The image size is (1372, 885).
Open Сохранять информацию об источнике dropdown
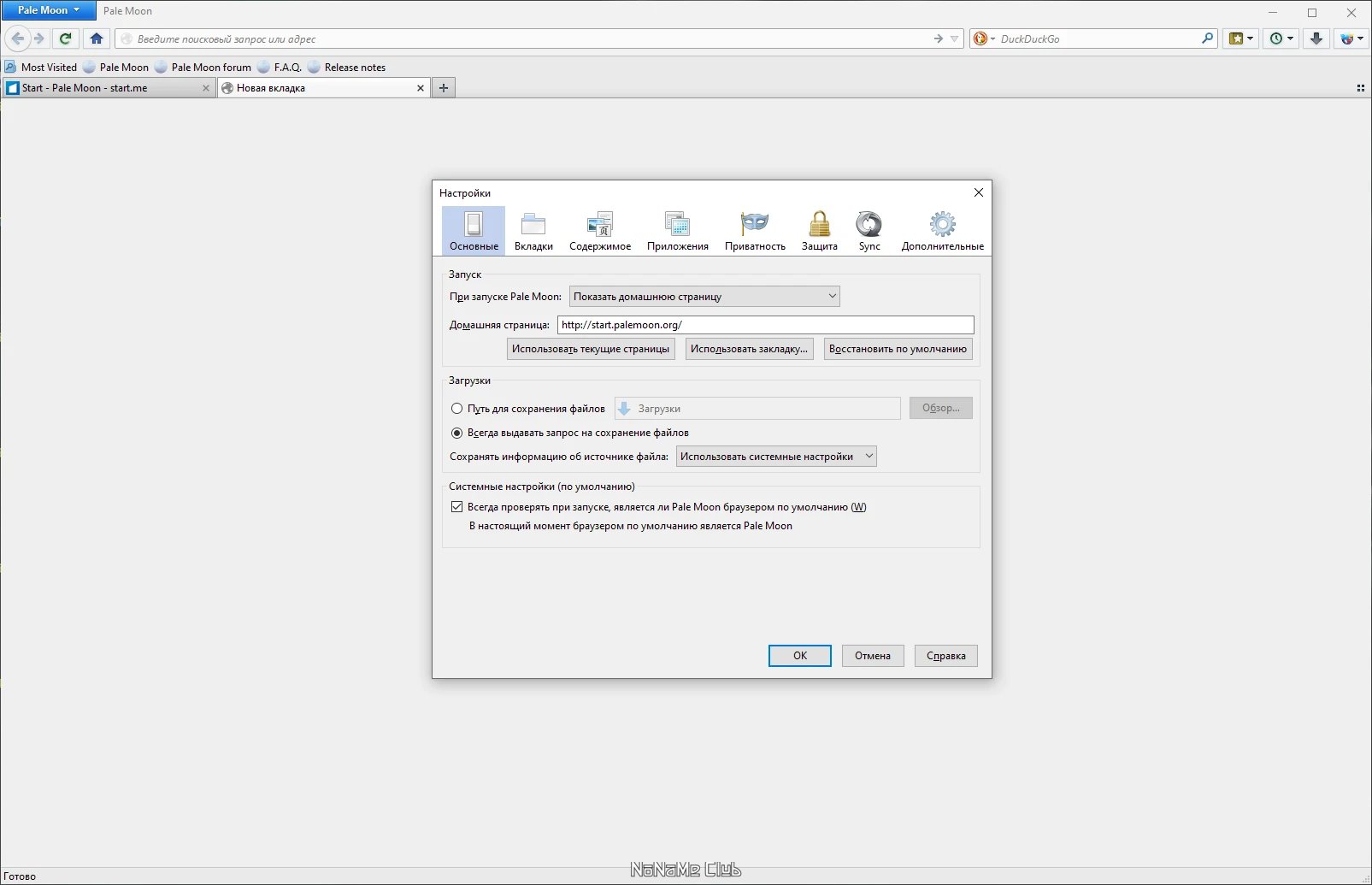(x=776, y=457)
